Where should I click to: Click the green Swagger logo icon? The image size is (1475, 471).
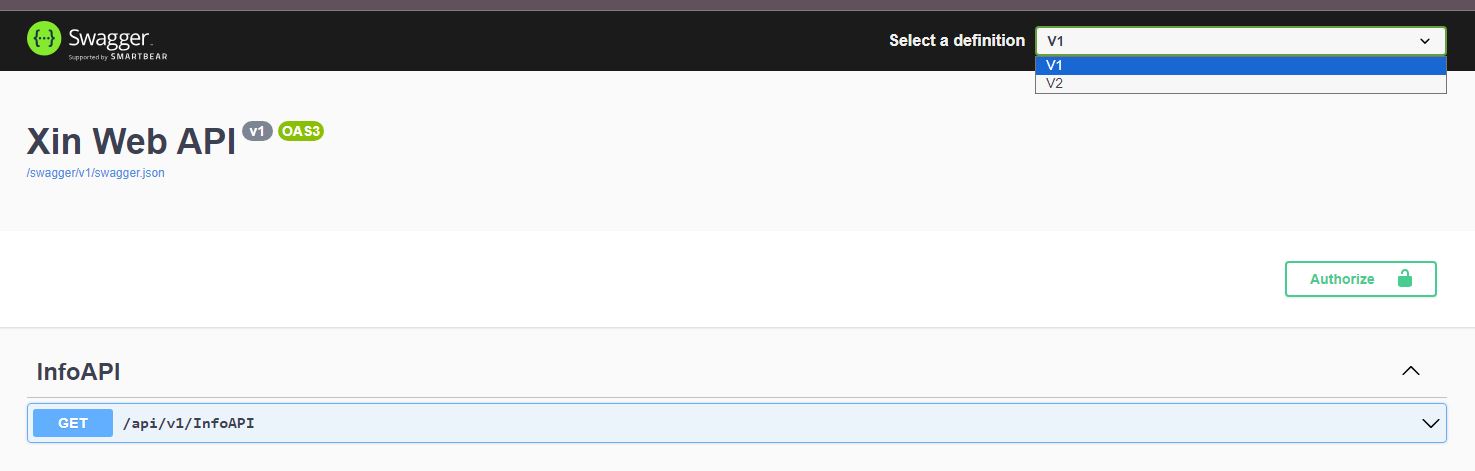coord(45,40)
